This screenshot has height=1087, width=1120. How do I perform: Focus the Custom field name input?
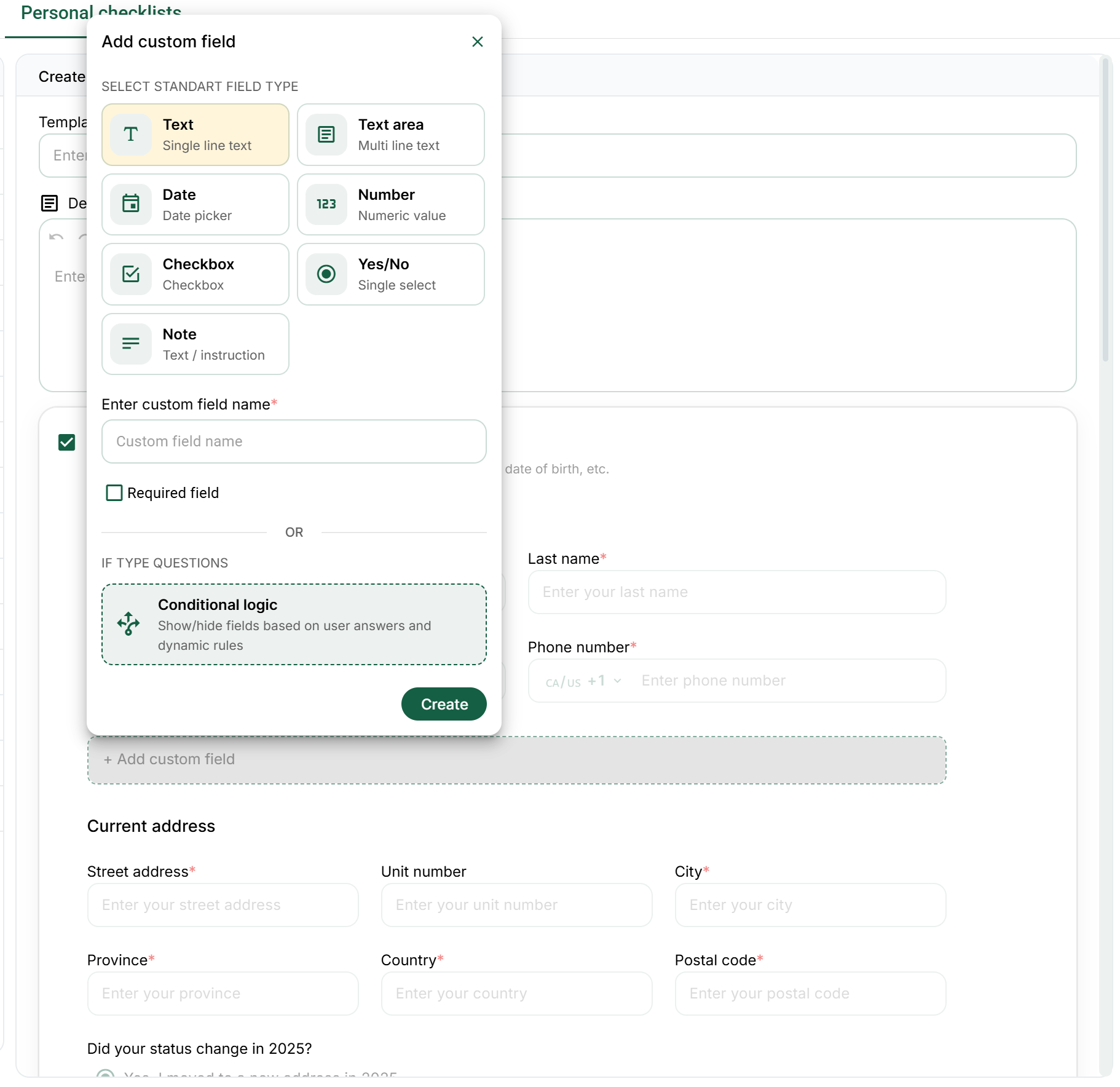click(x=294, y=441)
